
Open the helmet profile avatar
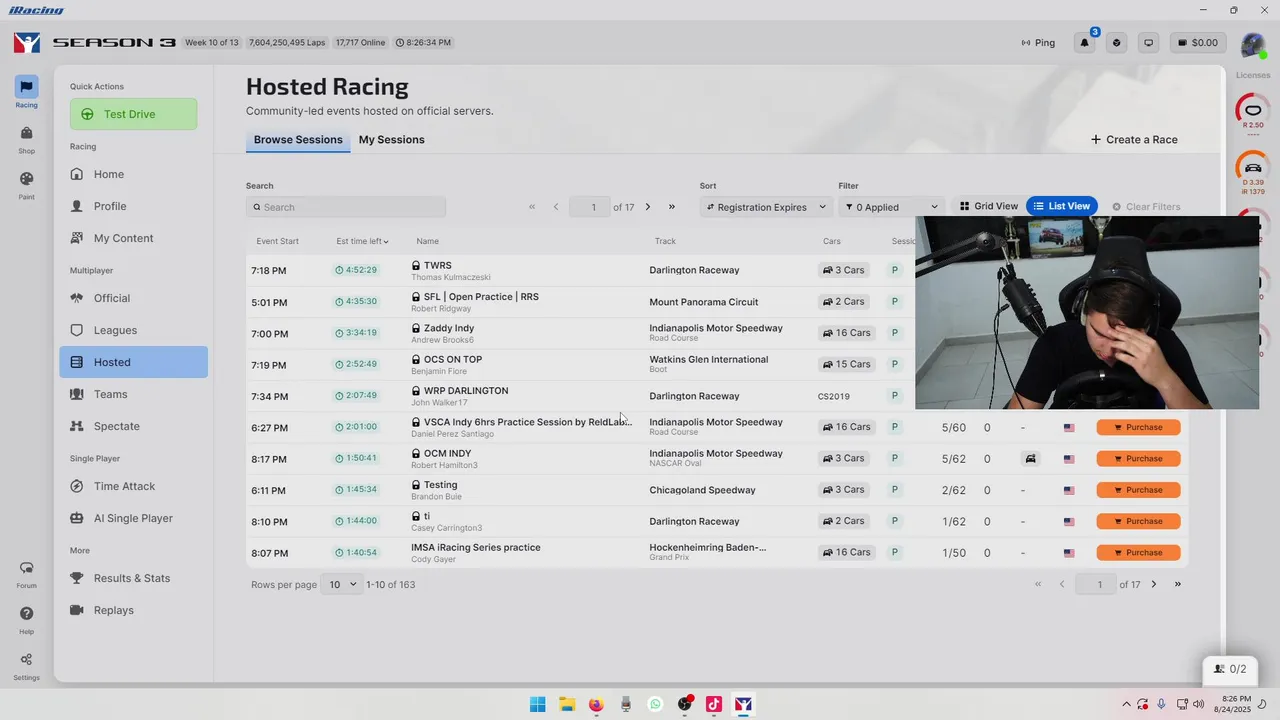click(1252, 44)
